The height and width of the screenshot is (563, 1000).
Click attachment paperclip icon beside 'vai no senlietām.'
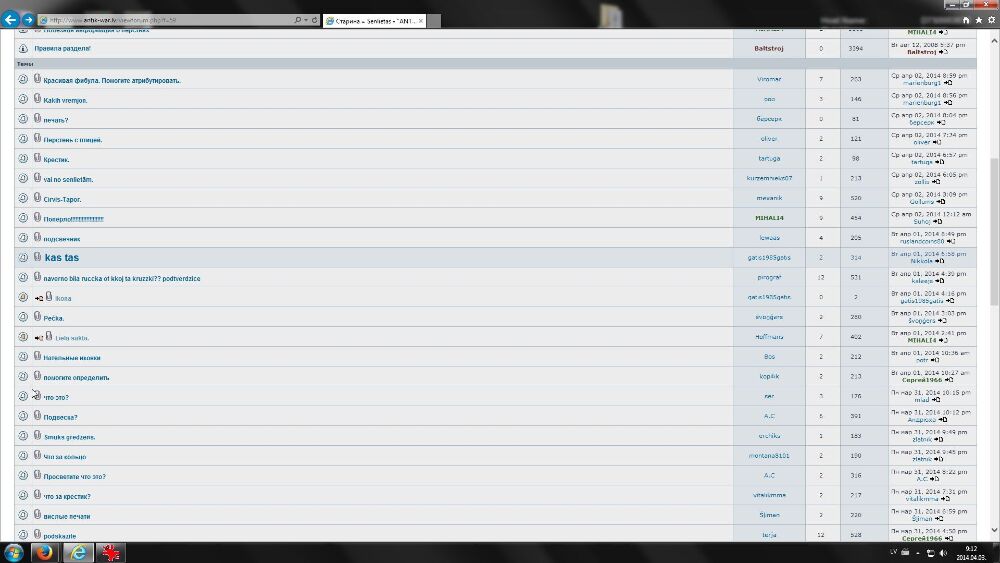tap(38, 178)
